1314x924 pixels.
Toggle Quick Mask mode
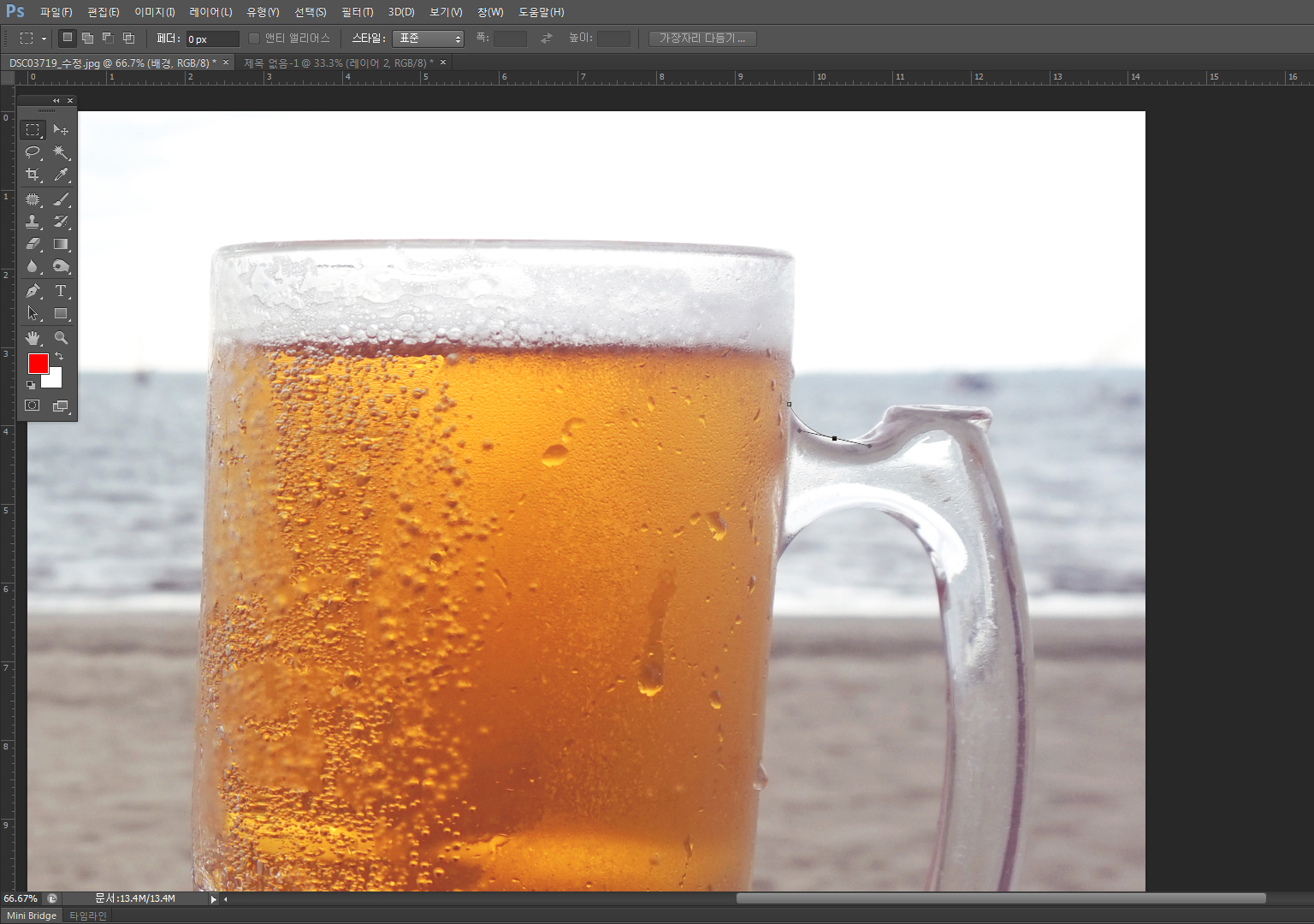pyautogui.click(x=33, y=406)
